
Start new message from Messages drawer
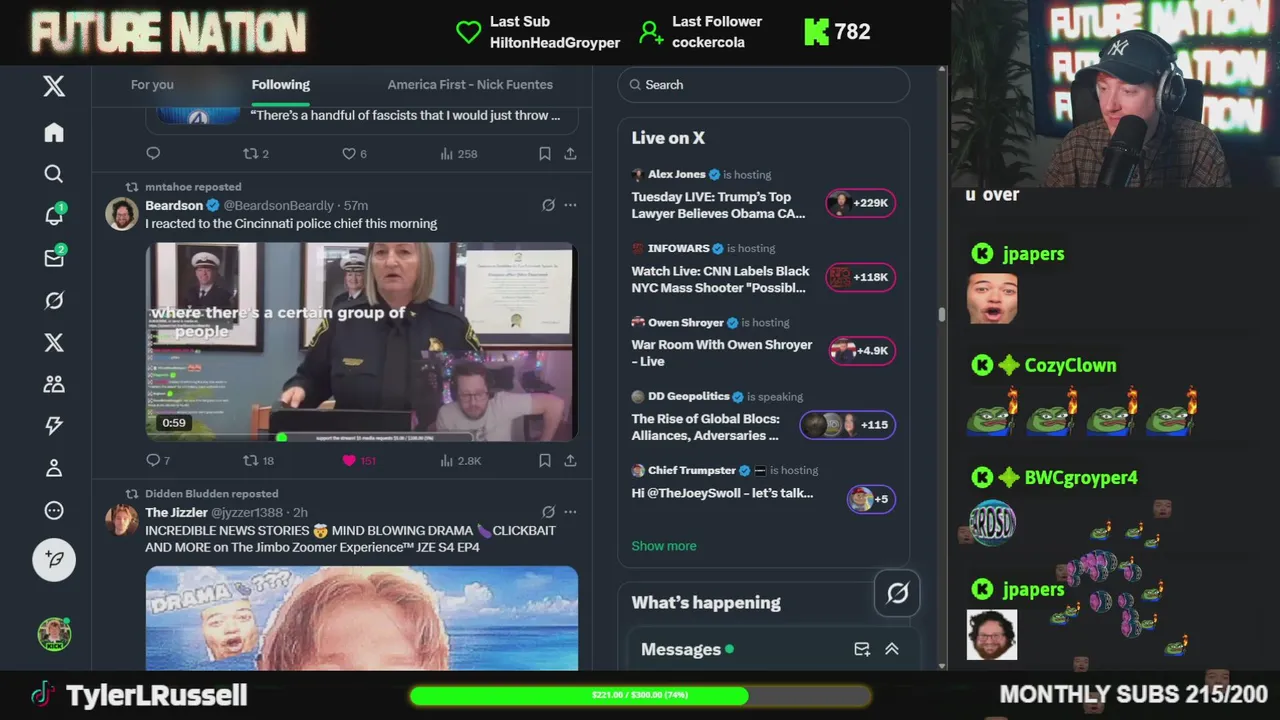(x=862, y=649)
